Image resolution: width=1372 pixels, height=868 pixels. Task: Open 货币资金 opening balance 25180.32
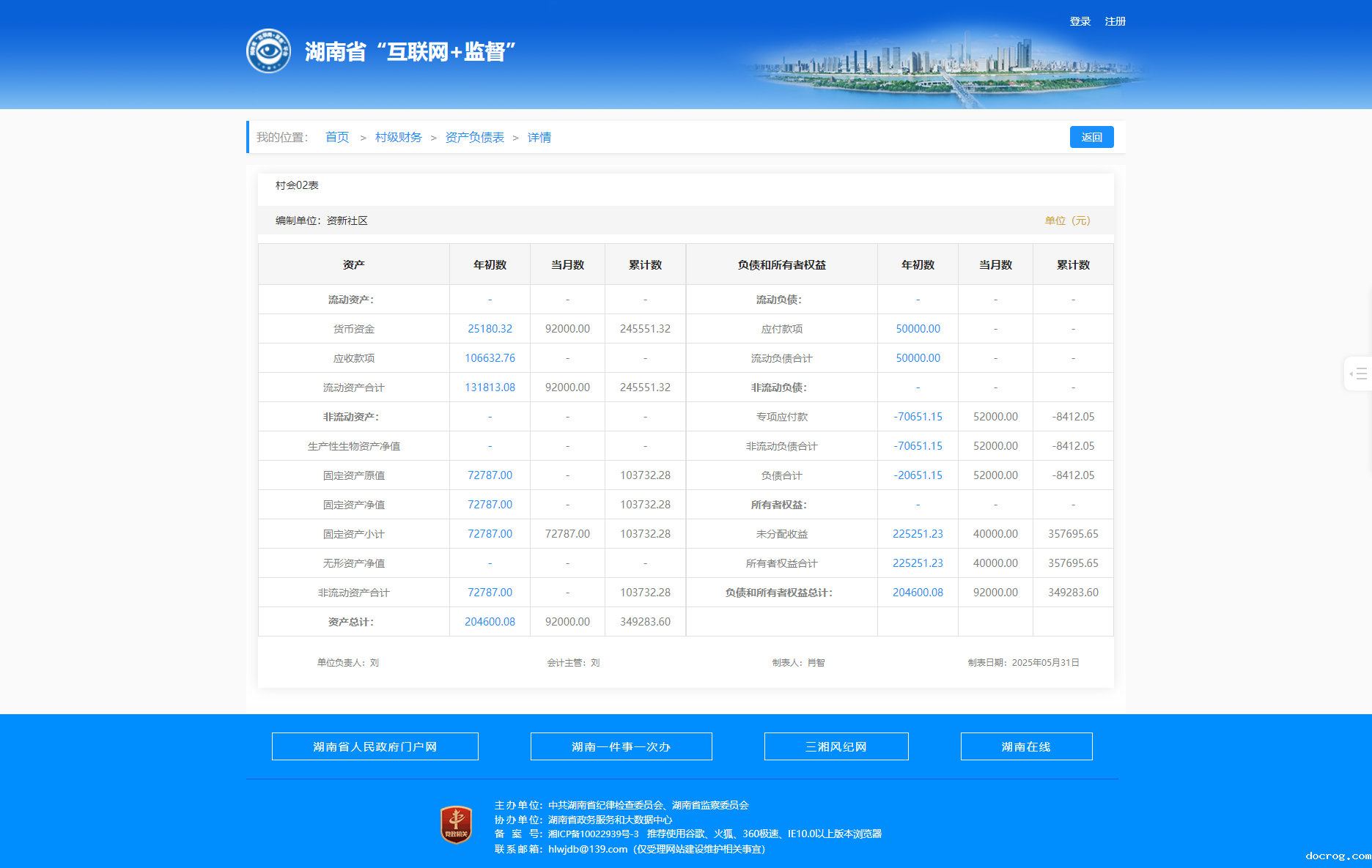[x=490, y=329]
